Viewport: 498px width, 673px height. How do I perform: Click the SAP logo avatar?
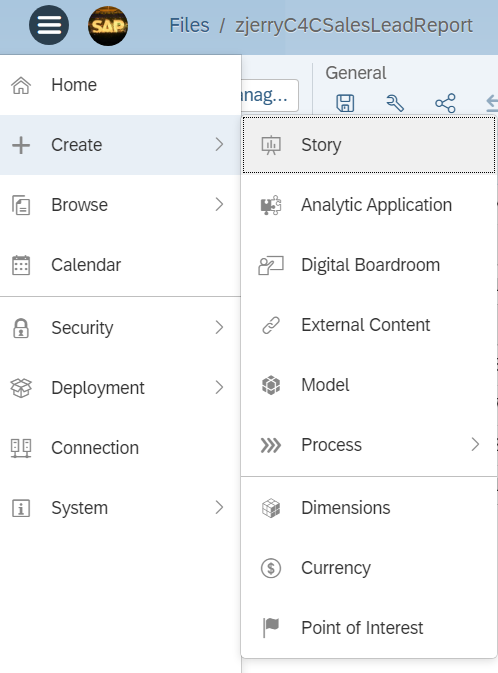pos(108,26)
